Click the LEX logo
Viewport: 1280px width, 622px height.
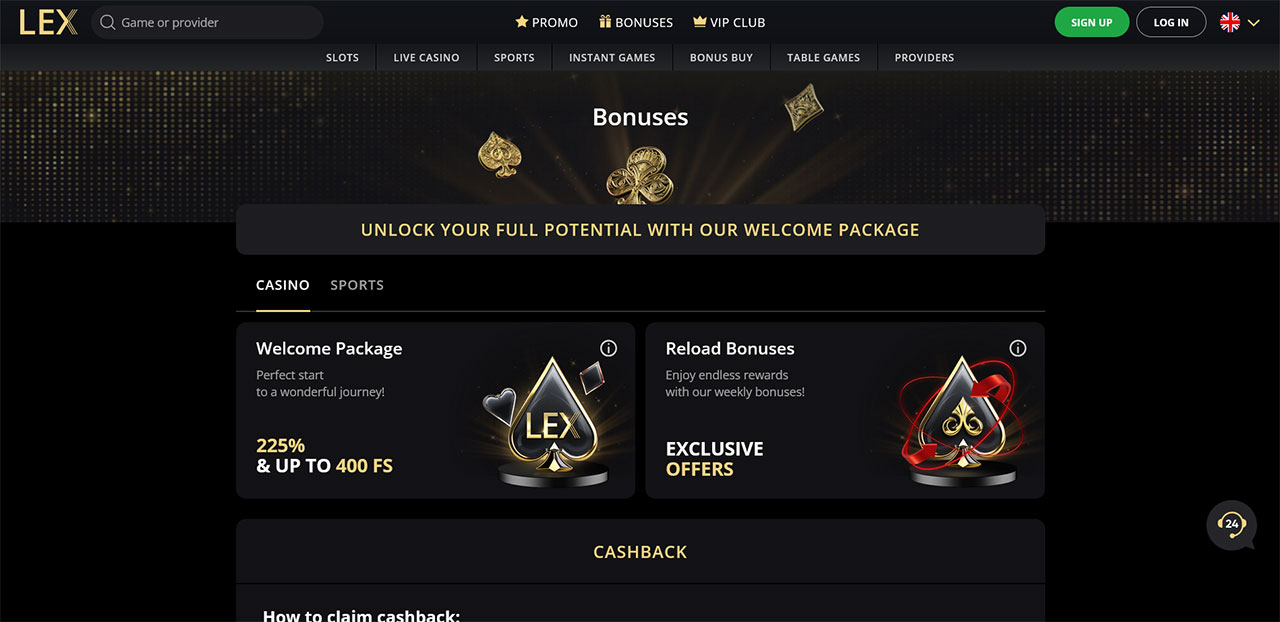pos(48,22)
